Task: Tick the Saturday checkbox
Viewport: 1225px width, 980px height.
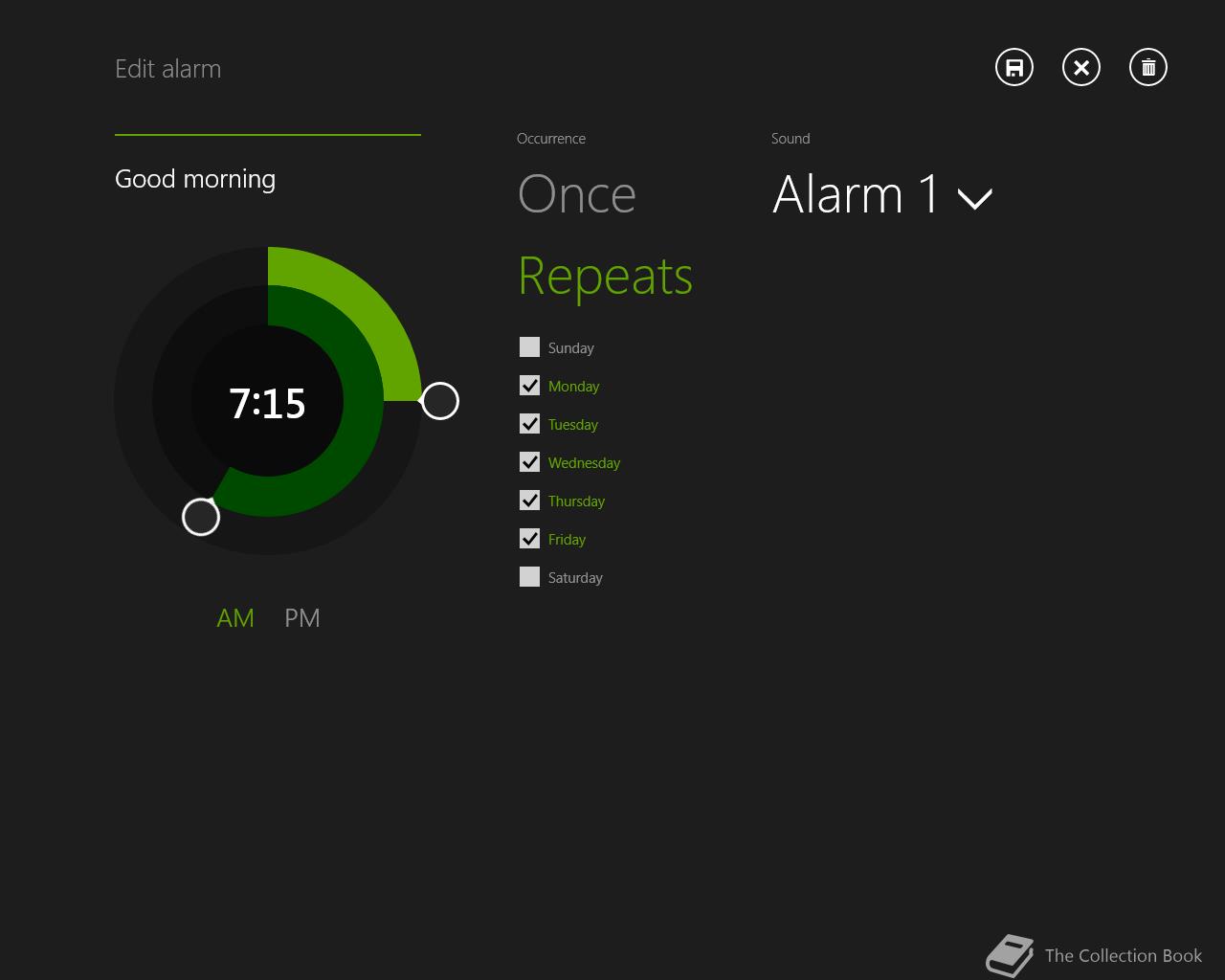Action: click(x=529, y=577)
